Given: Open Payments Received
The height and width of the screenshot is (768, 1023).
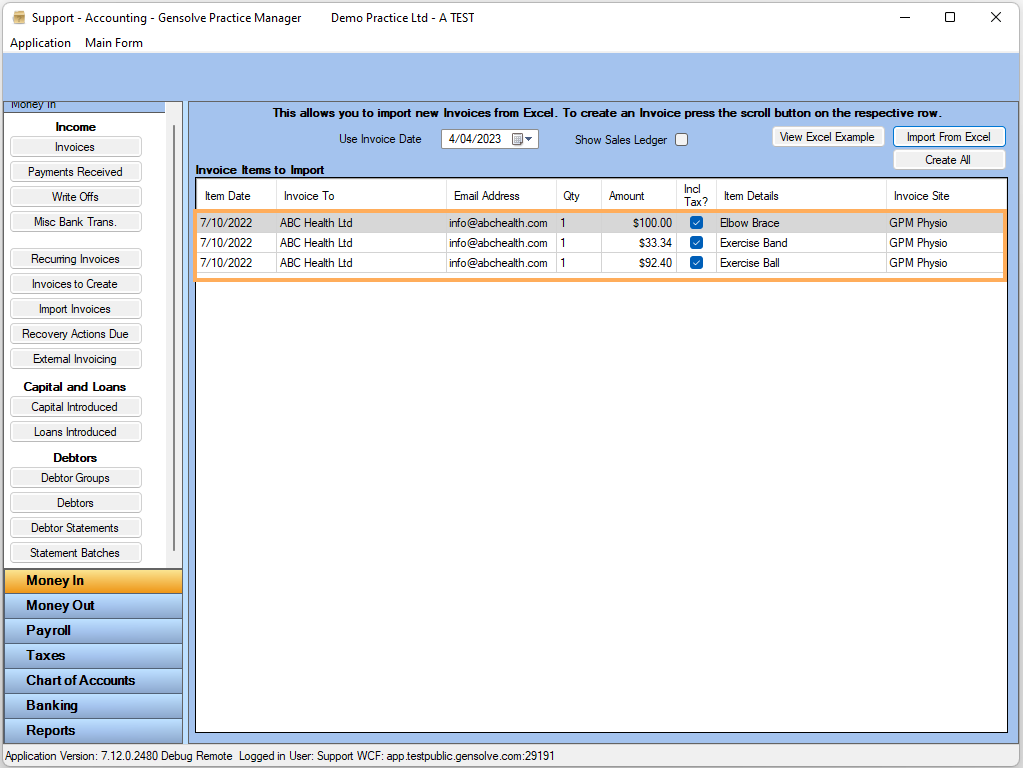Looking at the screenshot, I should tap(75, 171).
